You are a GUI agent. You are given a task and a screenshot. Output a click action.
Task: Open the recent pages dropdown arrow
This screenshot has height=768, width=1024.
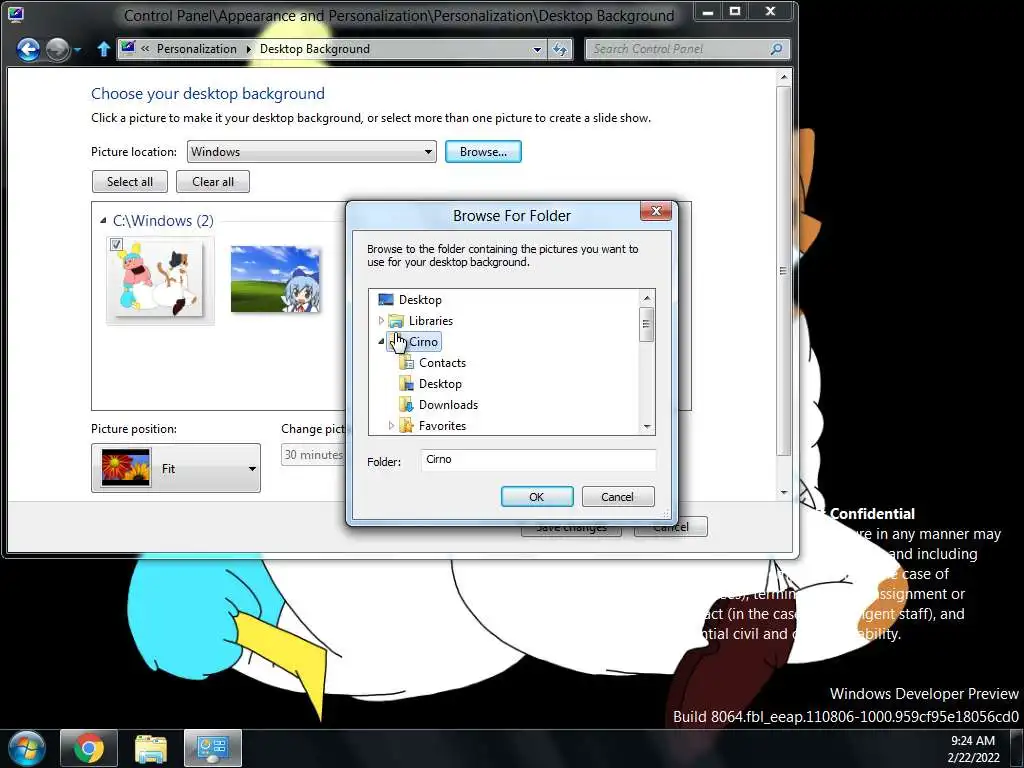coord(78,50)
